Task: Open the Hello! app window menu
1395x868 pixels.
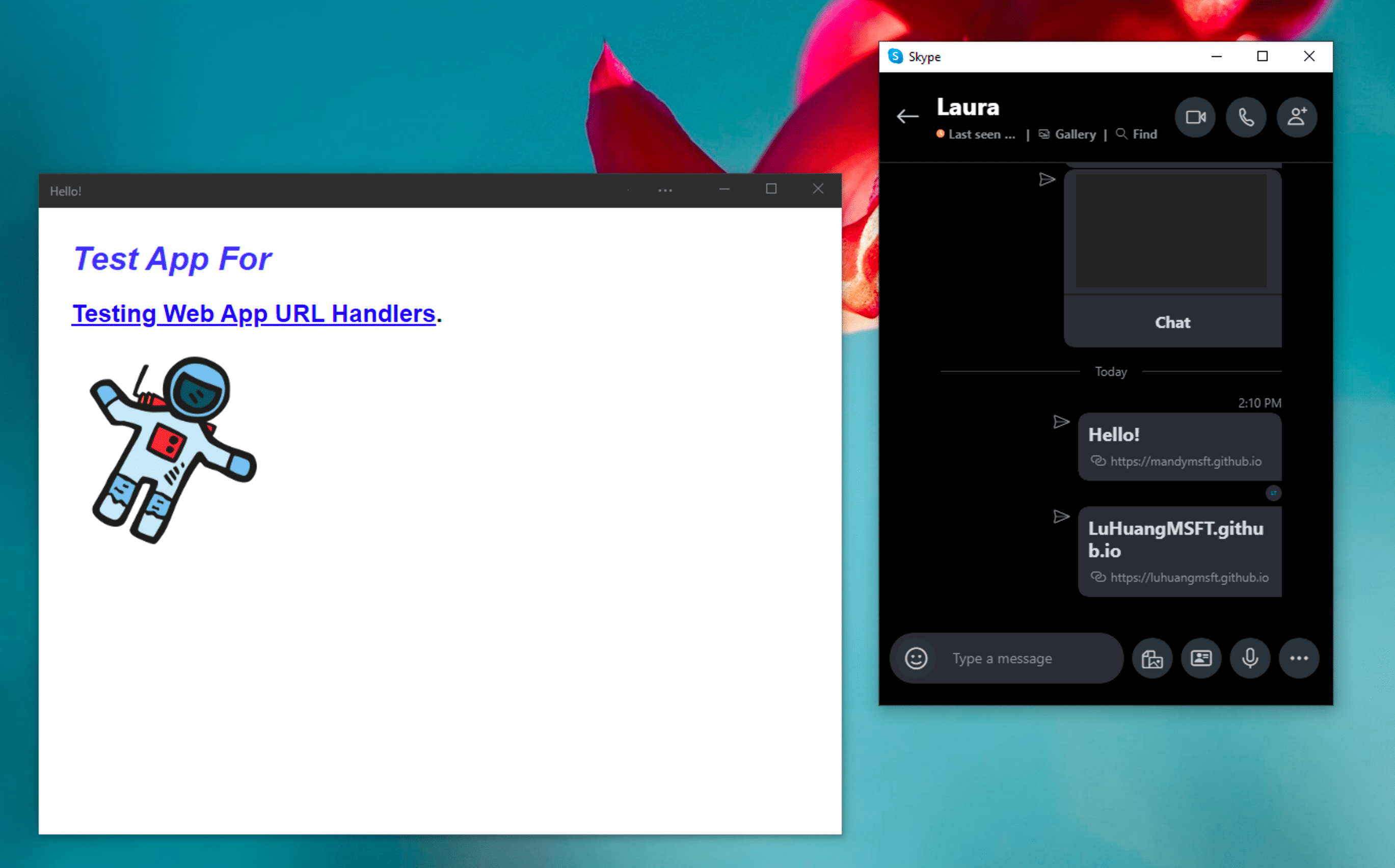Action: 665,190
